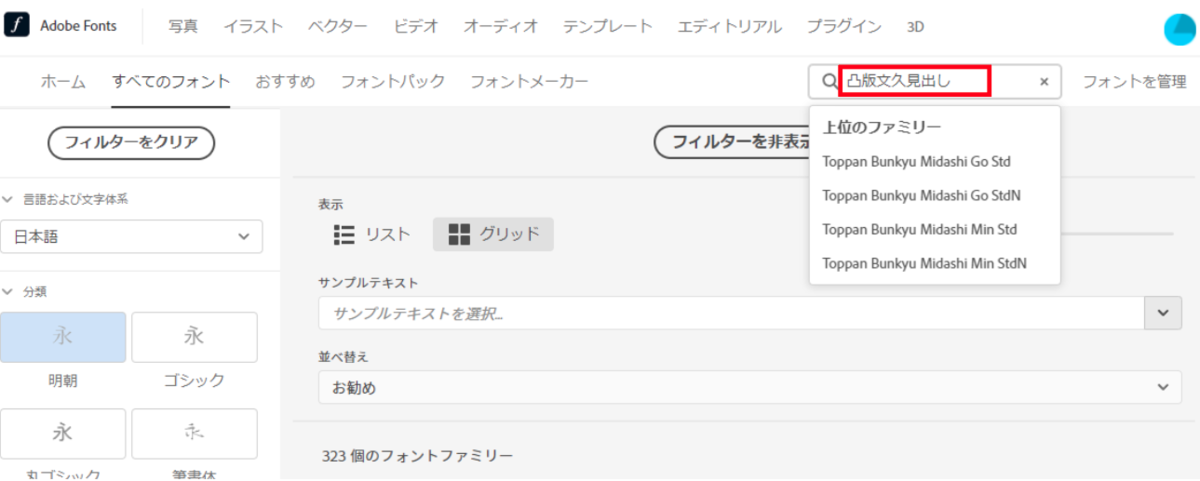Open the テンプレート menu

tap(608, 27)
